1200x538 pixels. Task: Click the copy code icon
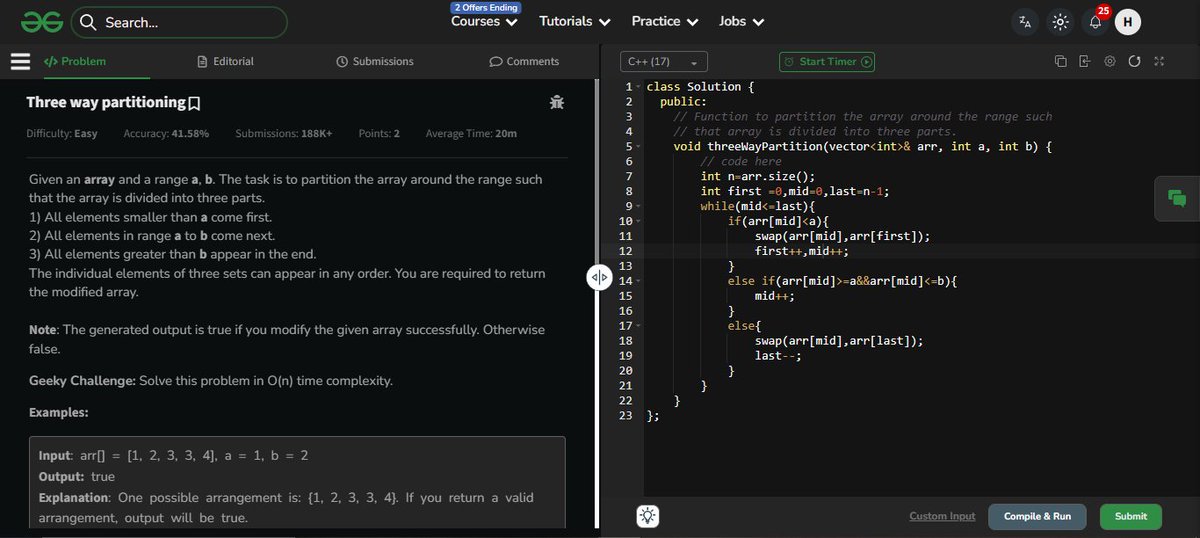click(x=1061, y=62)
